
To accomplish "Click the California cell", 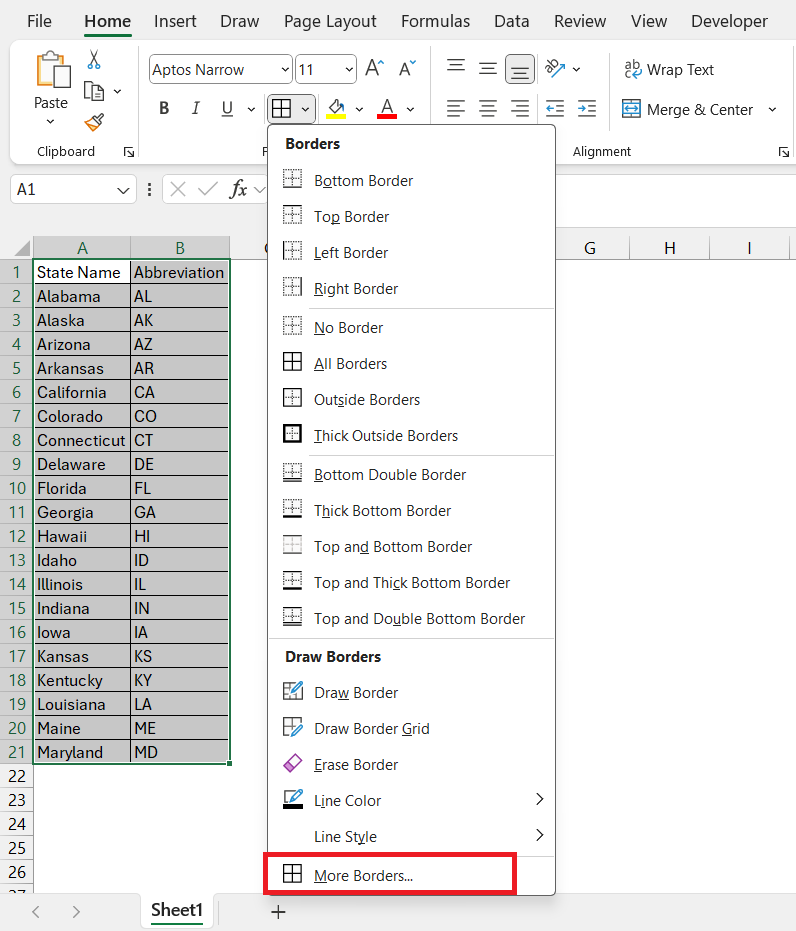I will tap(82, 392).
